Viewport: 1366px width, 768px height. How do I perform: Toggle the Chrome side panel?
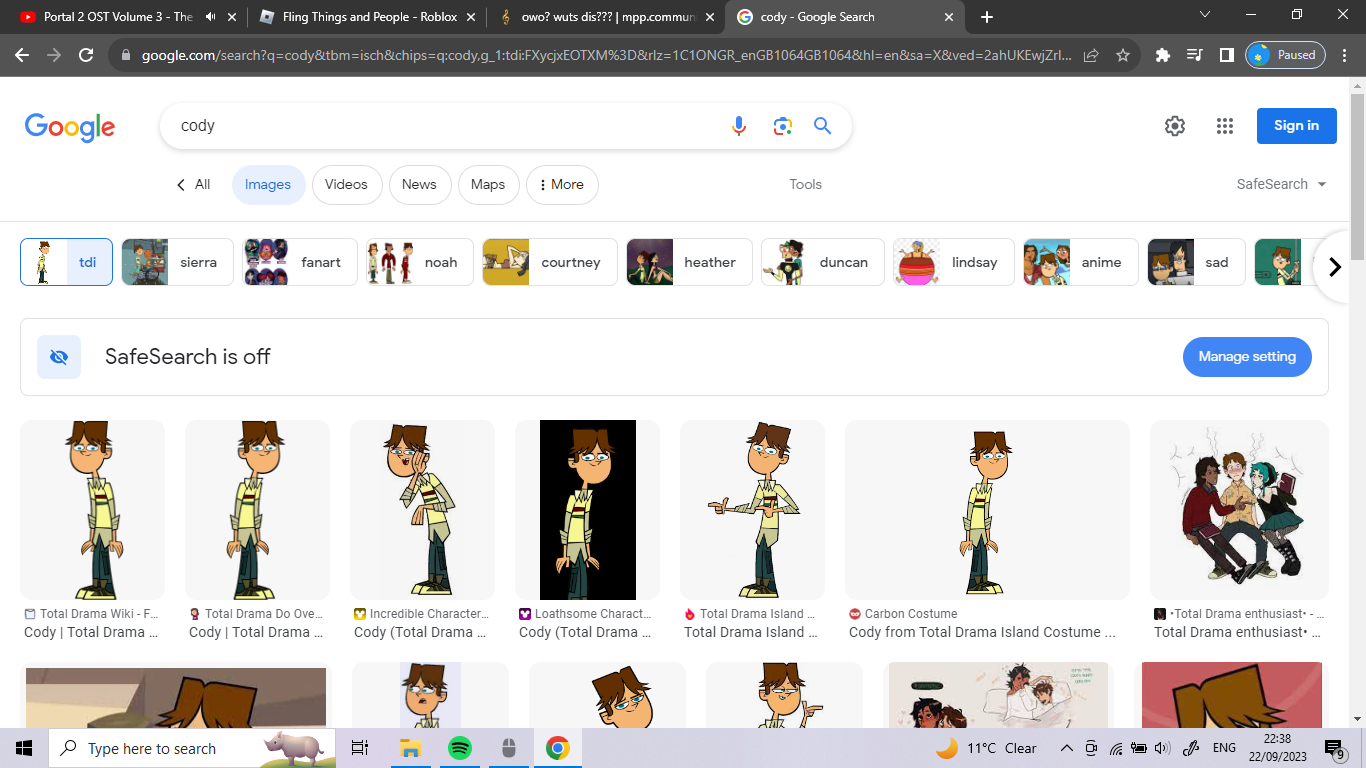pyautogui.click(x=1226, y=56)
